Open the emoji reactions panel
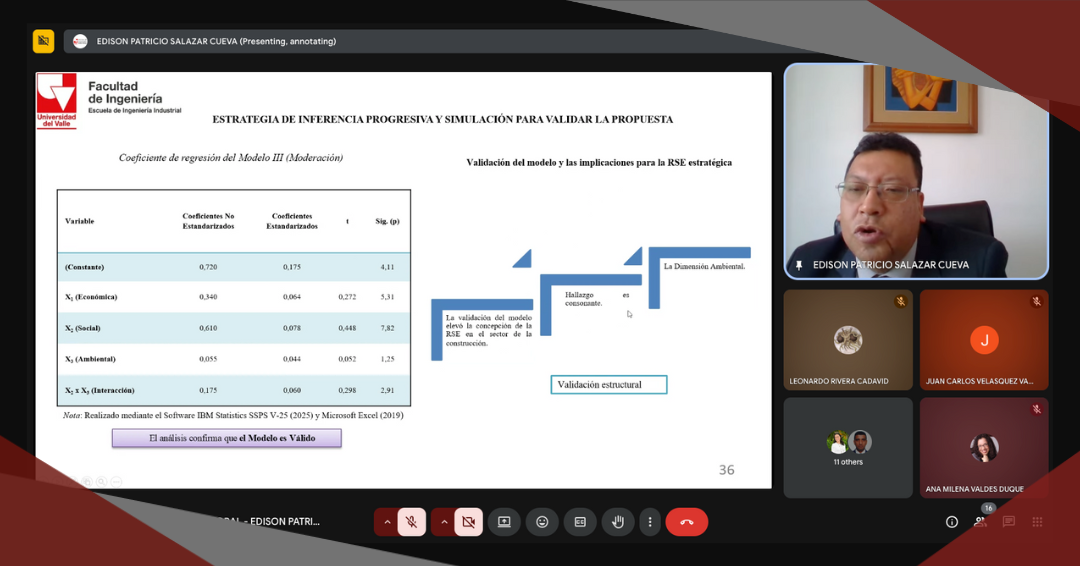The image size is (1080, 566). (542, 522)
